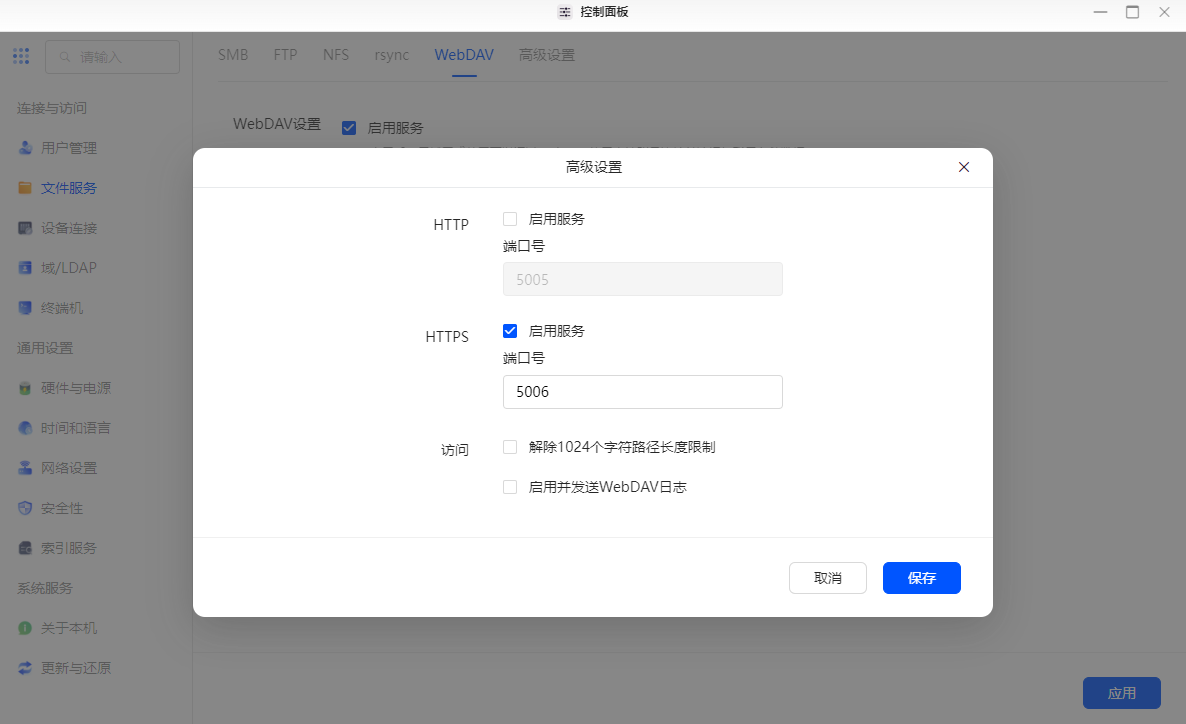
Task: Click the HTTPS label text
Action: pos(447,337)
